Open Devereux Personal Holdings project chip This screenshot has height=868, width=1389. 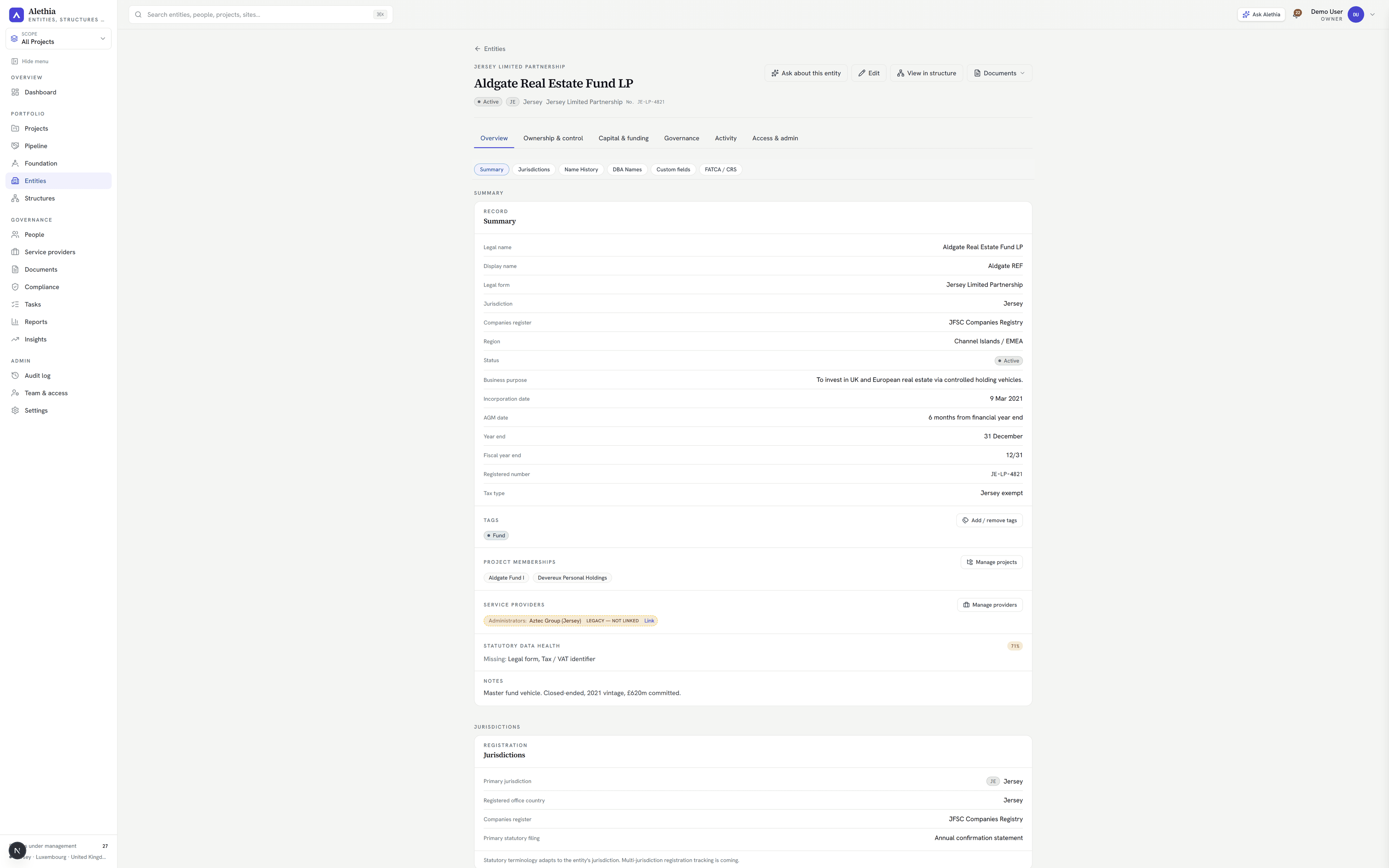click(x=572, y=578)
